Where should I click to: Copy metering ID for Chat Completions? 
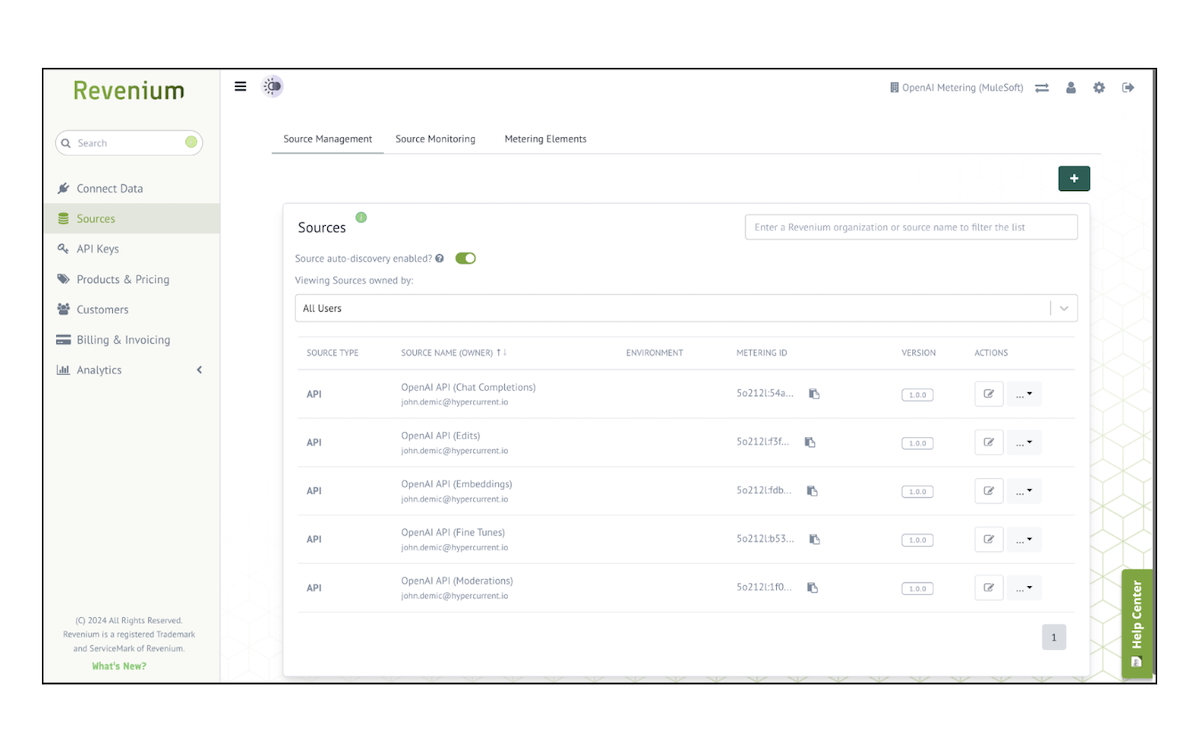814,394
